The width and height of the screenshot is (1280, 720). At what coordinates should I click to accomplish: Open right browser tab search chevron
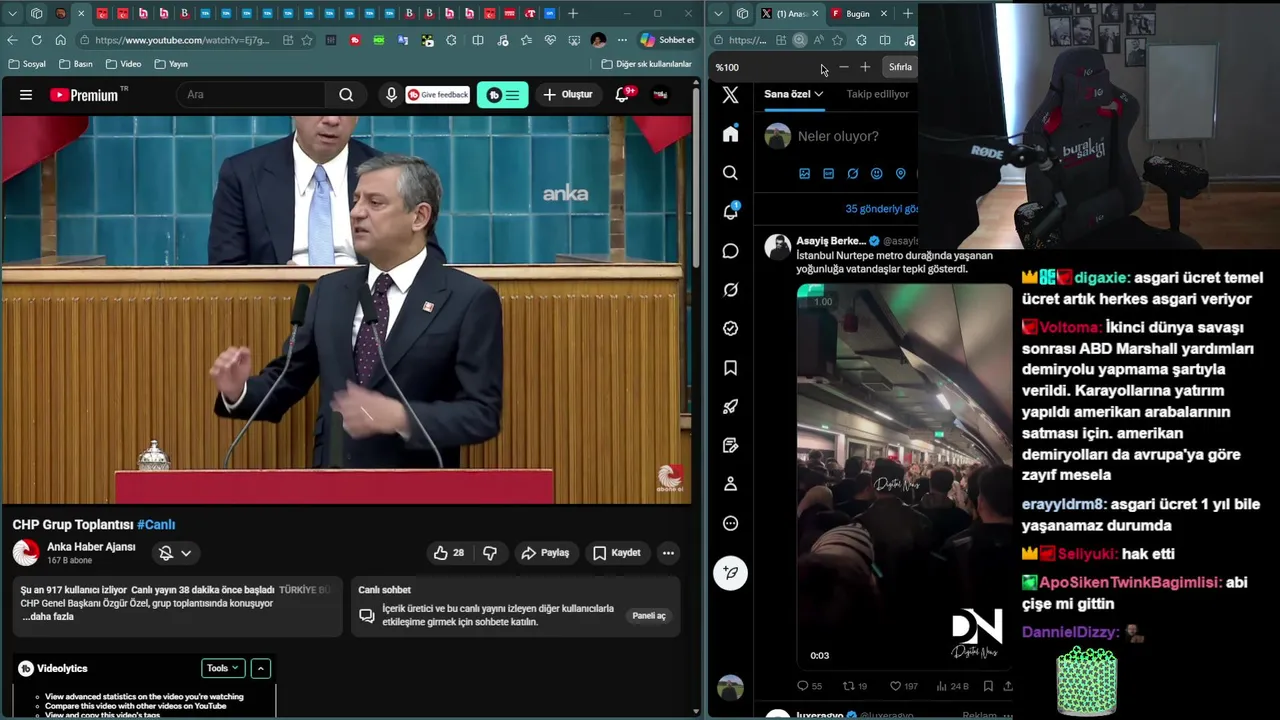tap(718, 13)
